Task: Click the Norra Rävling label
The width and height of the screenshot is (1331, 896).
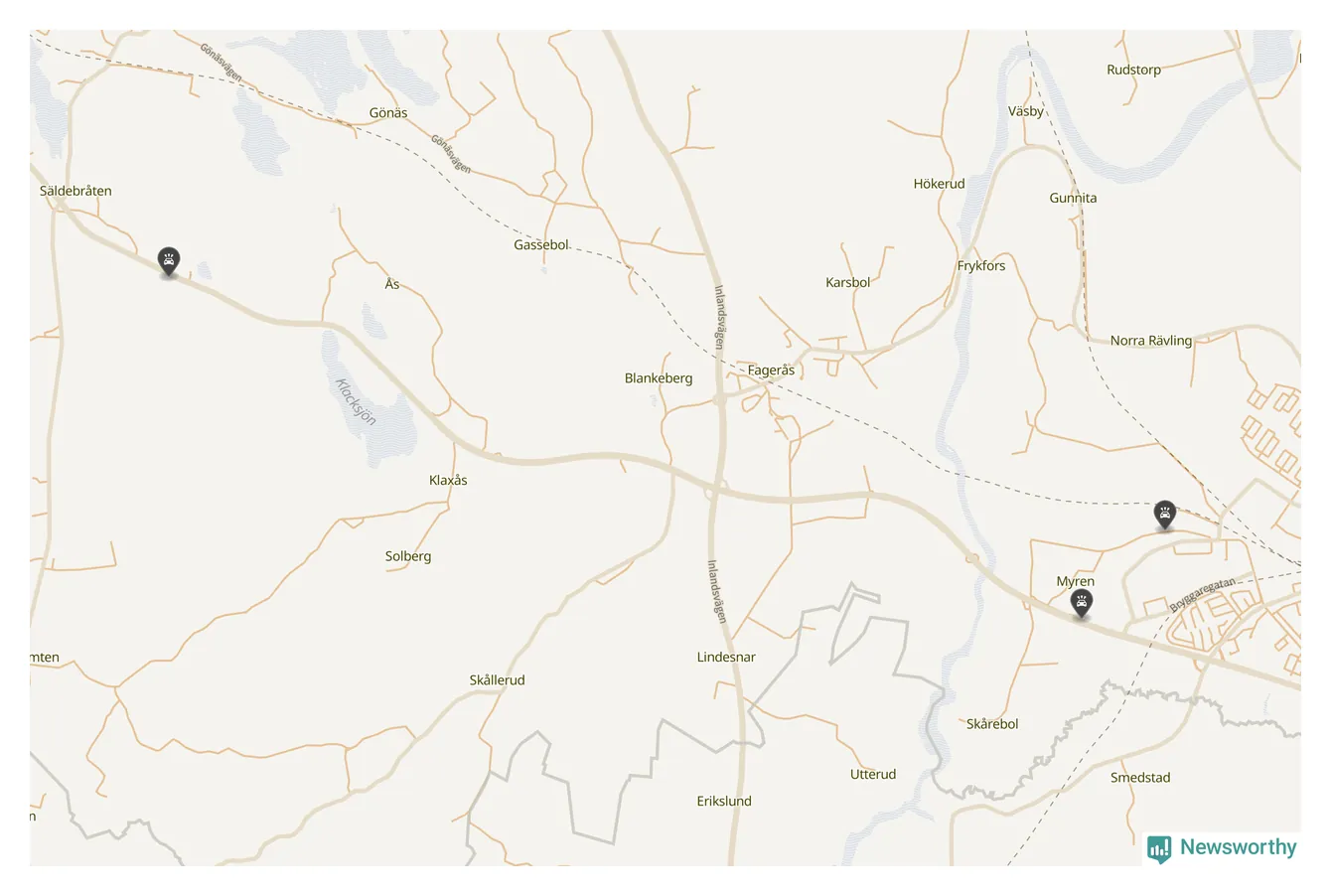Action: pos(1150,341)
